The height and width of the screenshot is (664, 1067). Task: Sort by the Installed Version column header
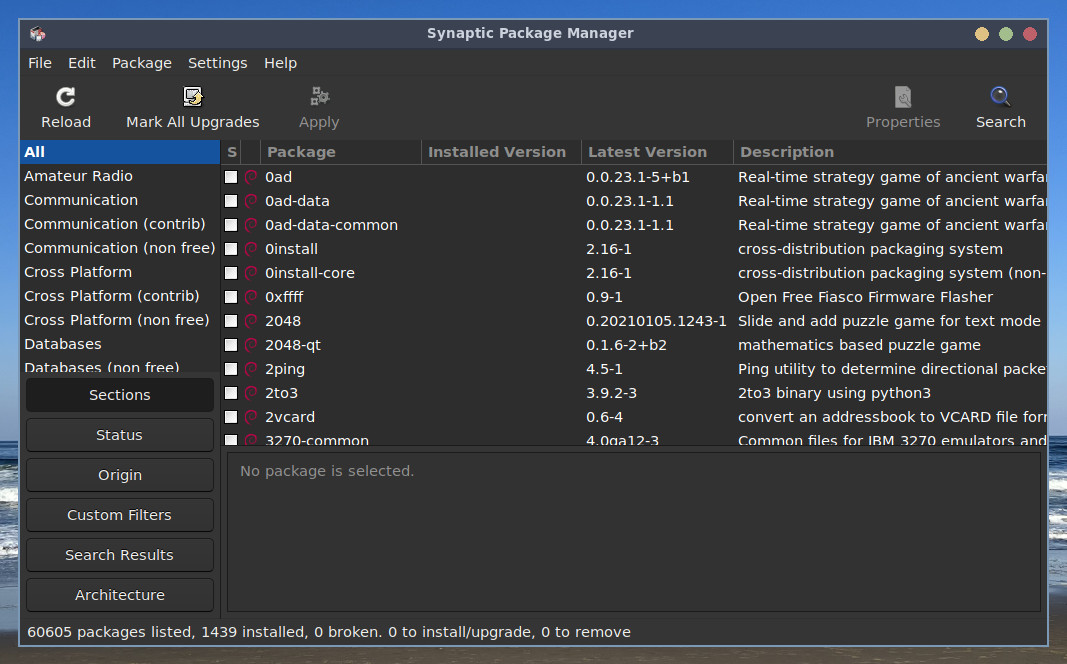coord(502,152)
